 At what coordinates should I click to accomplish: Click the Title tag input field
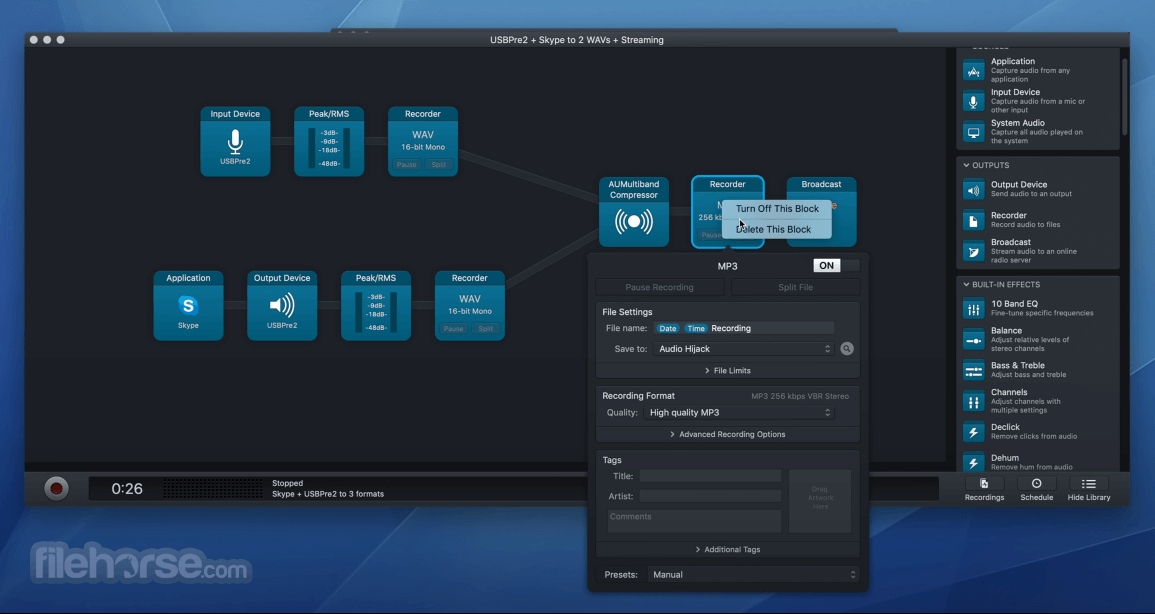point(710,476)
